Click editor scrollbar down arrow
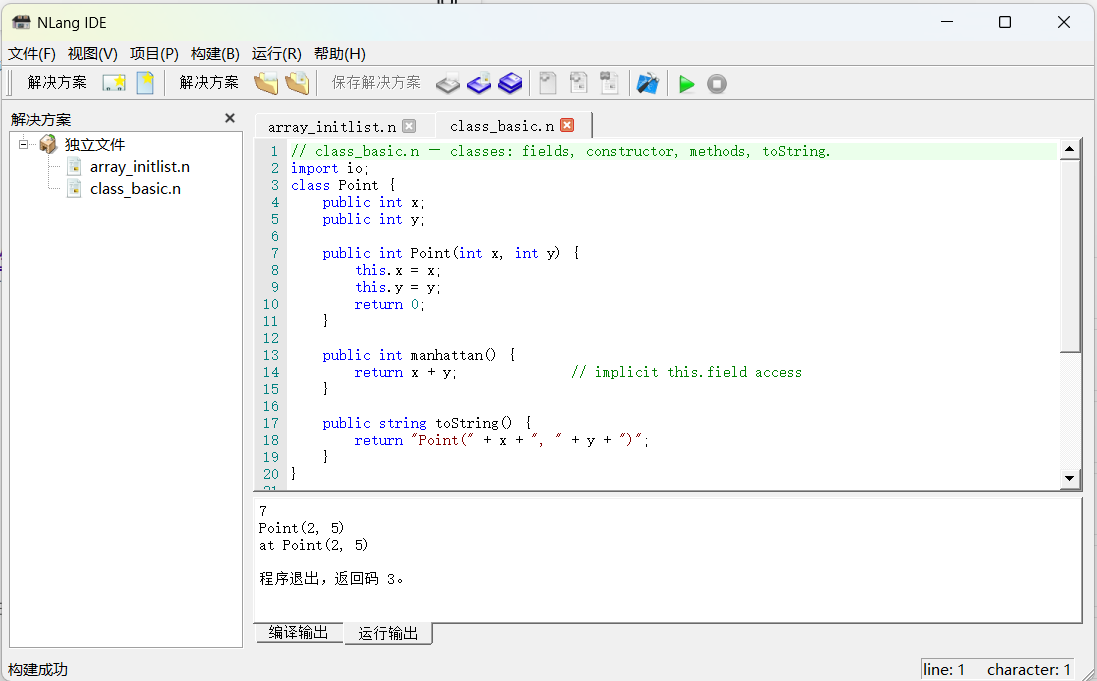Viewport: 1097px width, 681px height. [1069, 479]
